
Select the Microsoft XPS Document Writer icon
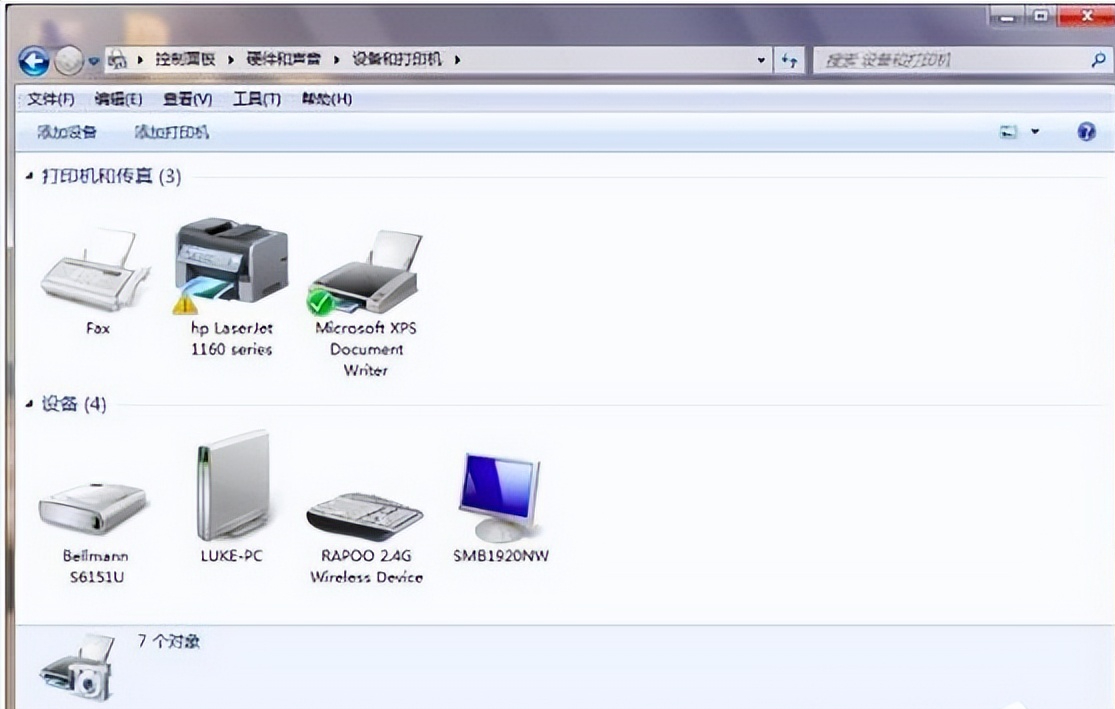tap(365, 272)
